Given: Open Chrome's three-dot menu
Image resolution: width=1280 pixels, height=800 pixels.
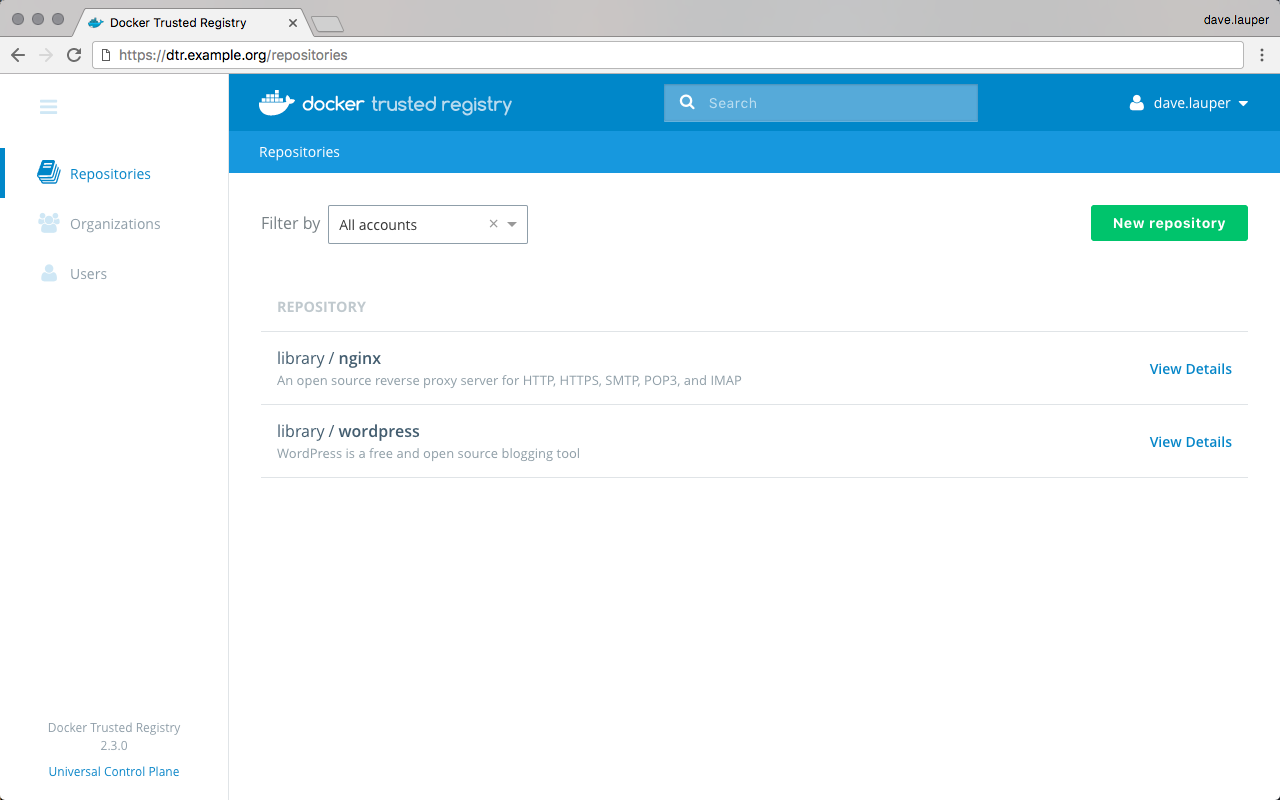Looking at the screenshot, I should pos(1262,55).
